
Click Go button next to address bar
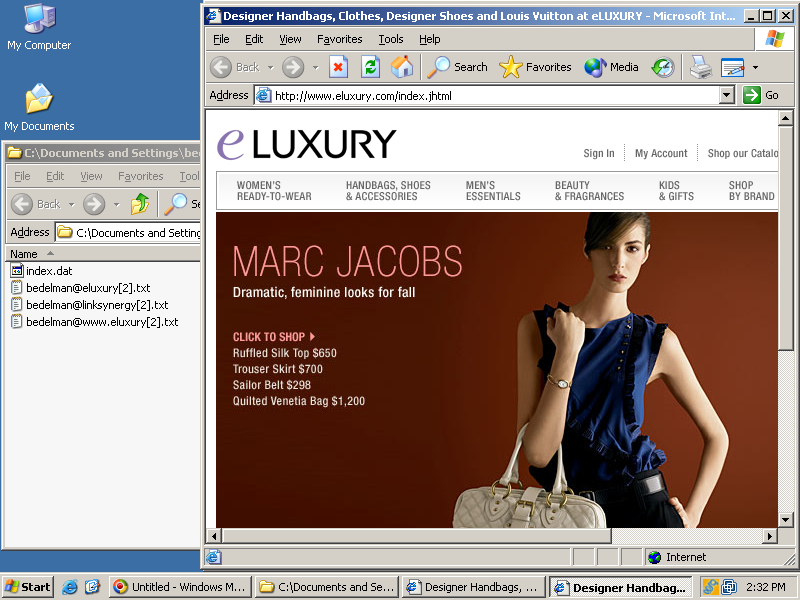761,95
